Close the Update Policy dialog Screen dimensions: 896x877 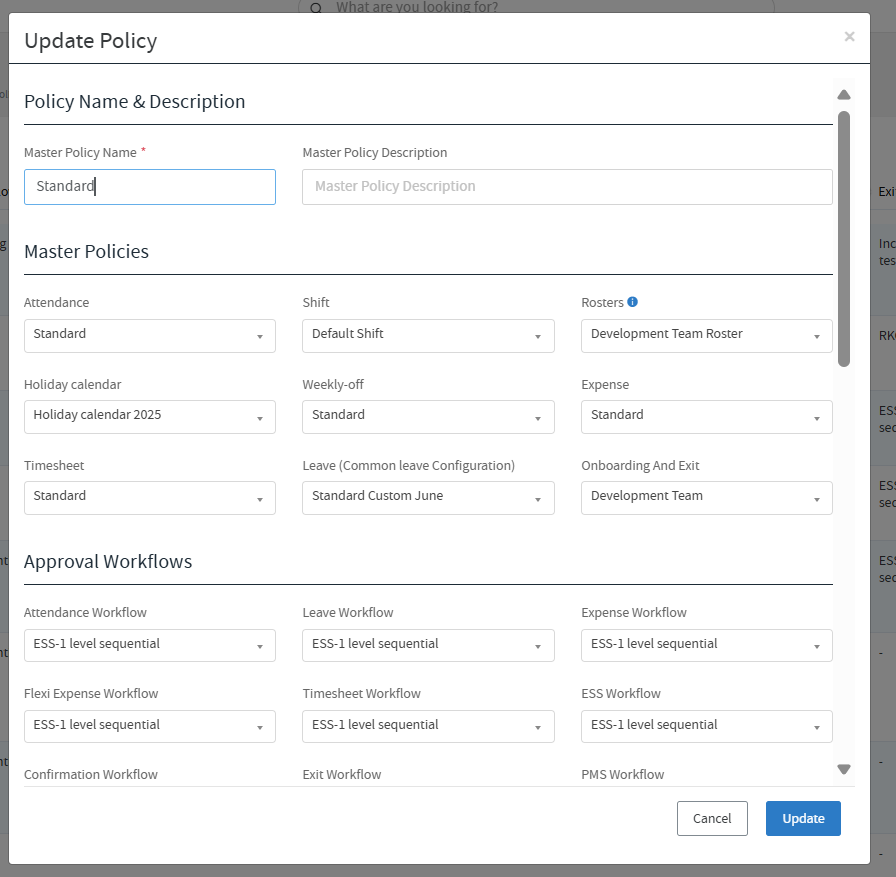click(849, 37)
